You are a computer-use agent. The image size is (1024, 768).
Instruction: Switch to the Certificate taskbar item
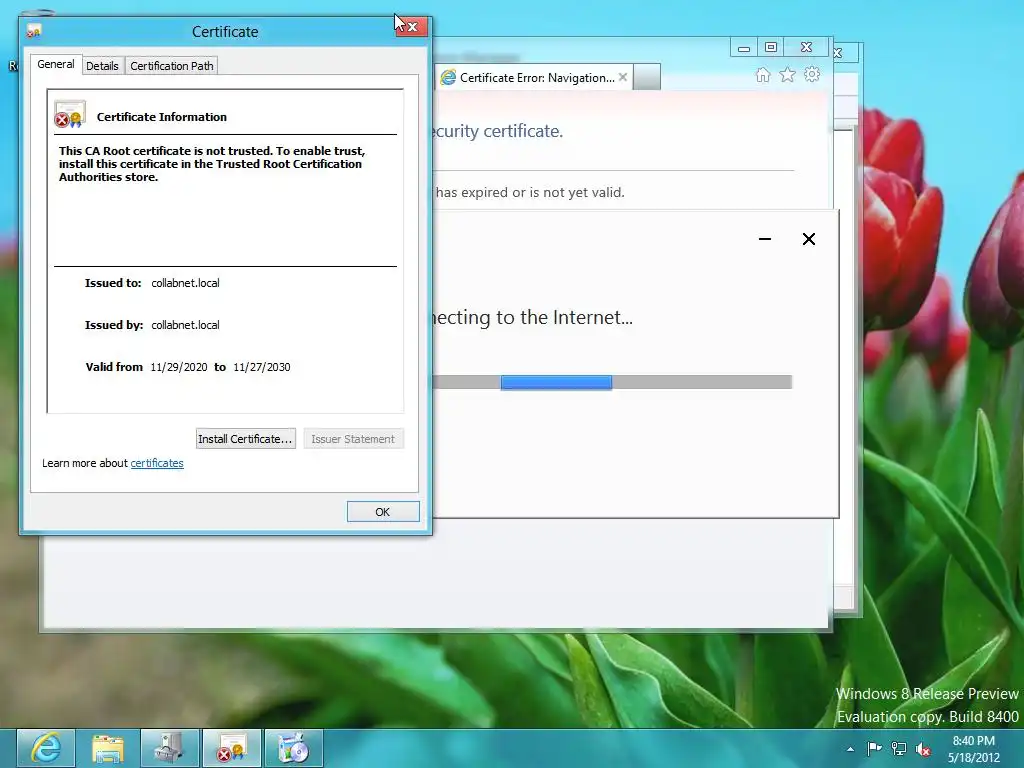click(232, 748)
